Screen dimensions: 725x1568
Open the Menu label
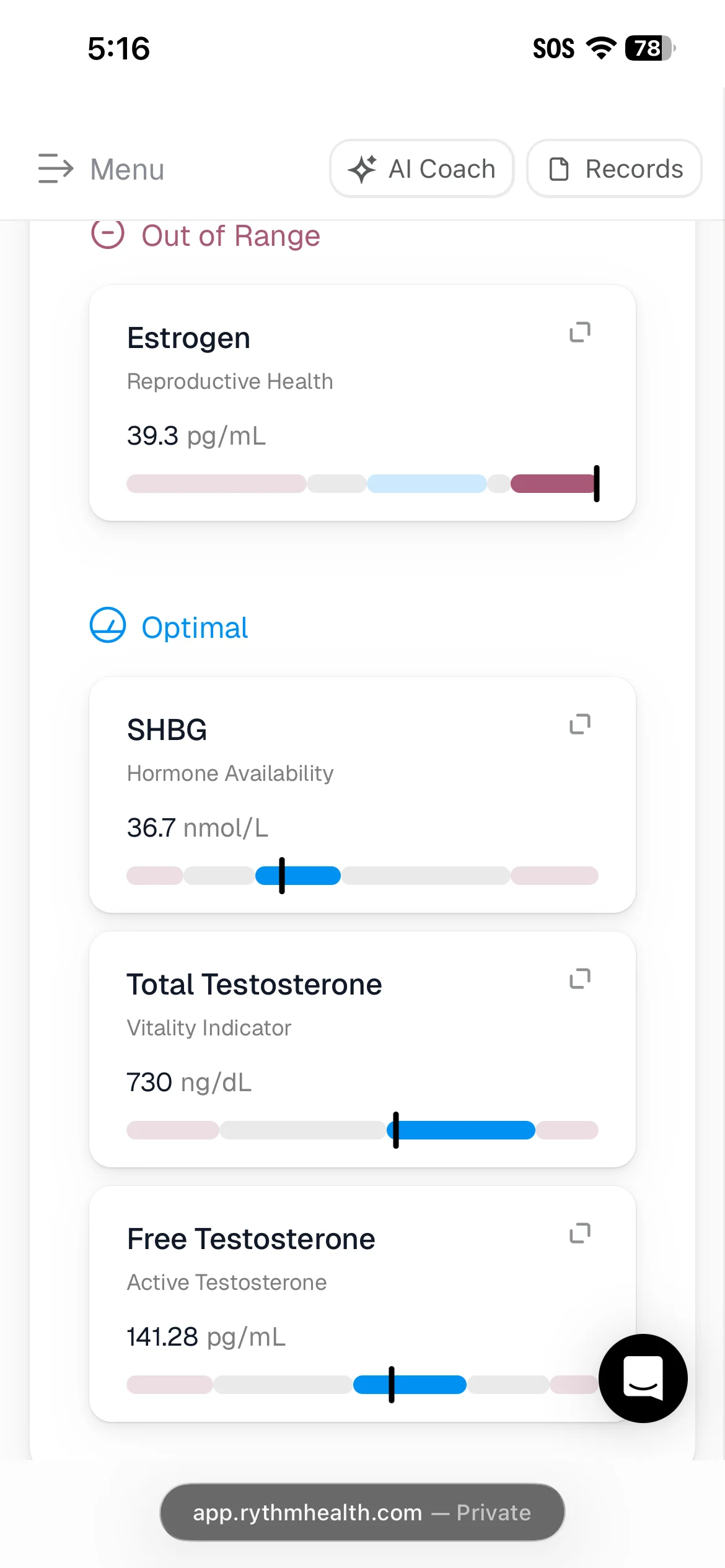tap(127, 169)
